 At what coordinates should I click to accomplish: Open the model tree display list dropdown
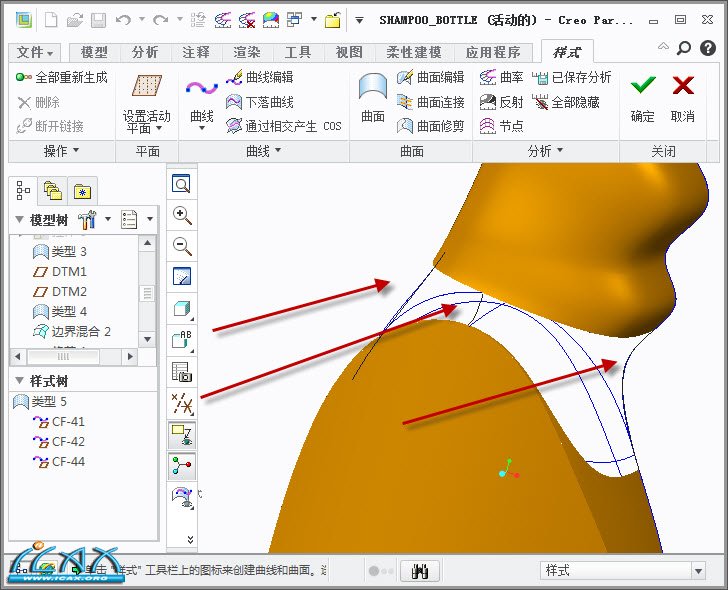pyautogui.click(x=150, y=219)
